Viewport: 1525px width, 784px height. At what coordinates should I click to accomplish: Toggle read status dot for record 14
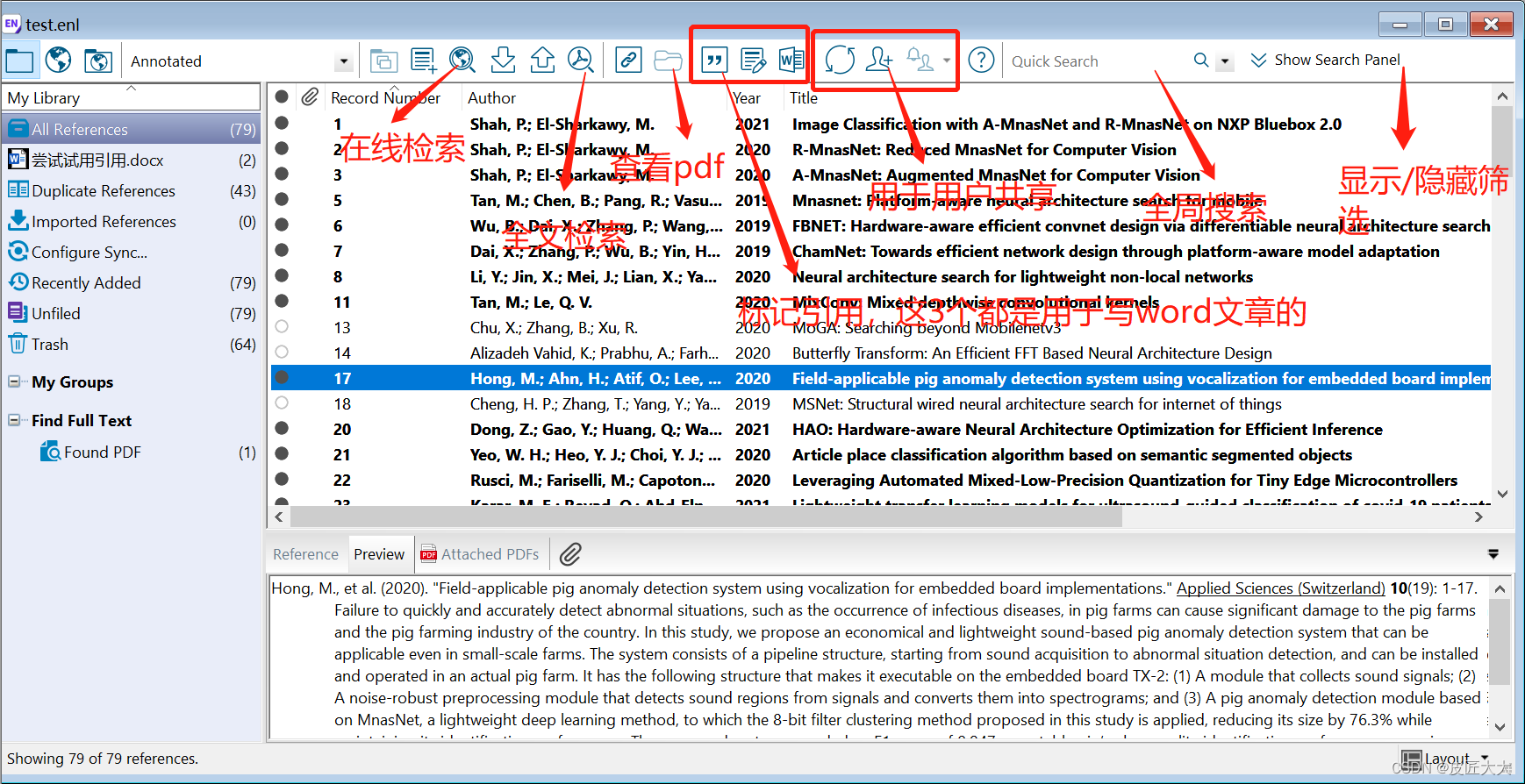(282, 352)
